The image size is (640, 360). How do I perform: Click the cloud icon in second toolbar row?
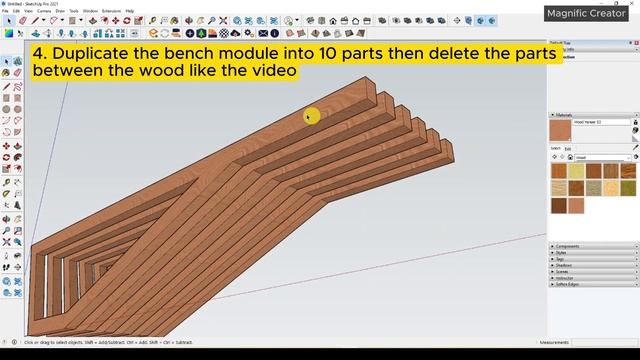point(236,33)
